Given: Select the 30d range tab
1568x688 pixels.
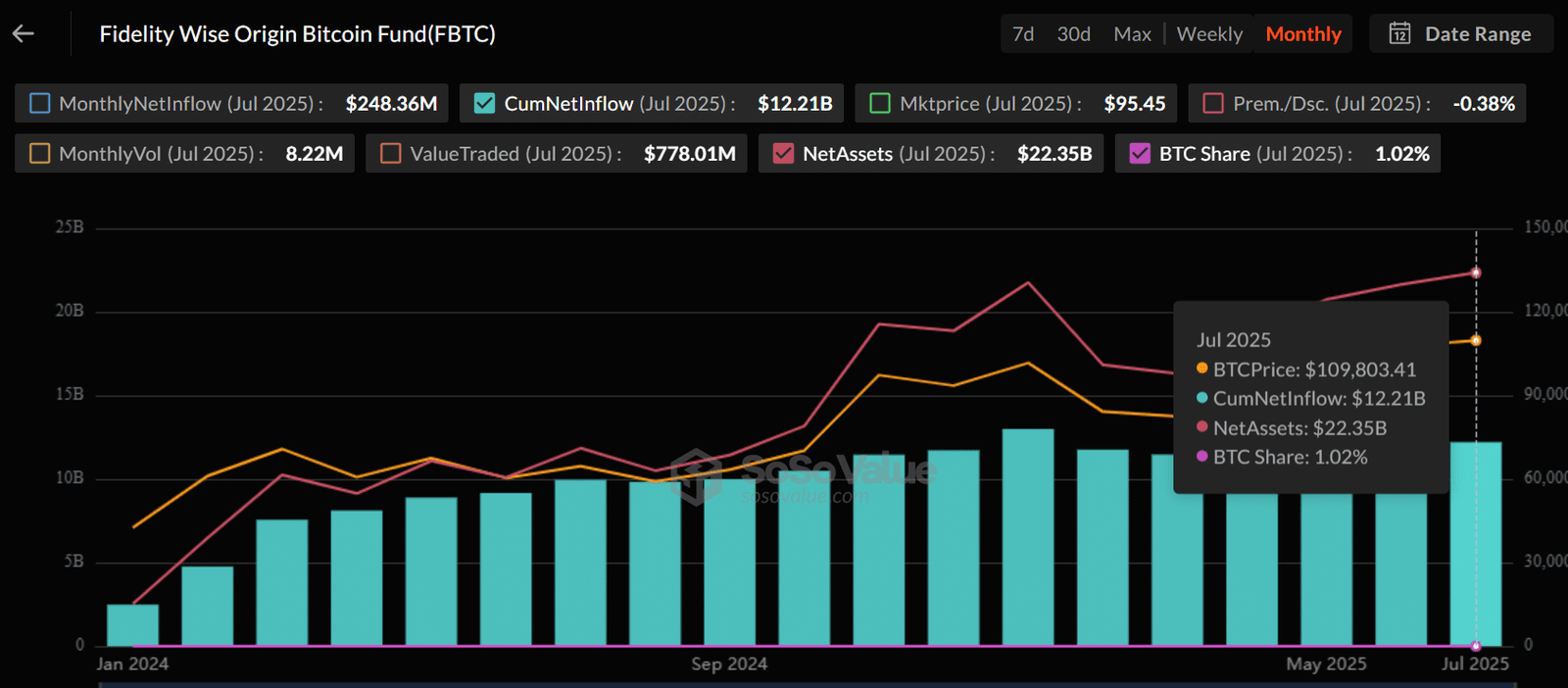Looking at the screenshot, I should tap(1073, 34).
